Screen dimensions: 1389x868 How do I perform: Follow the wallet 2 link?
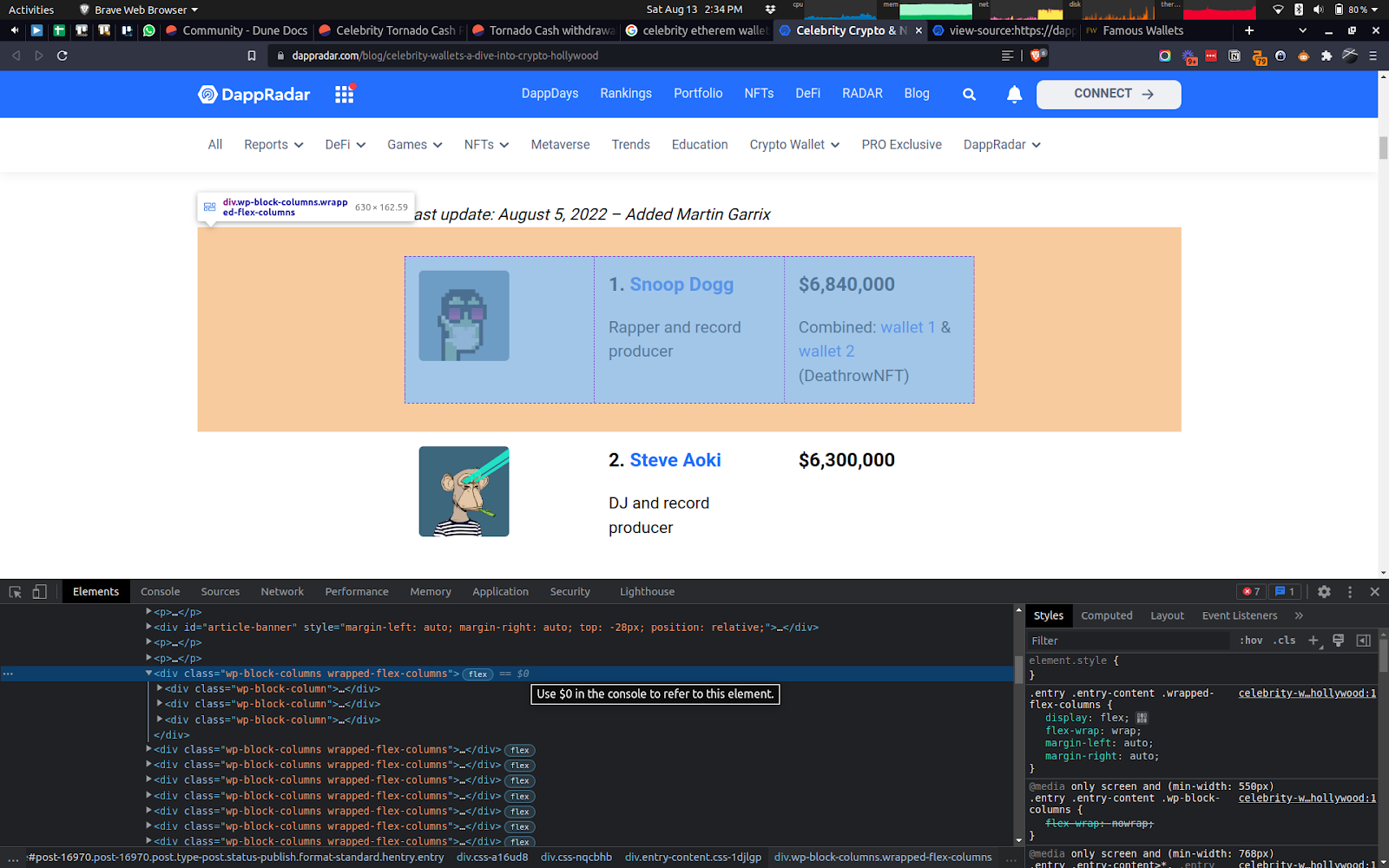click(x=826, y=352)
